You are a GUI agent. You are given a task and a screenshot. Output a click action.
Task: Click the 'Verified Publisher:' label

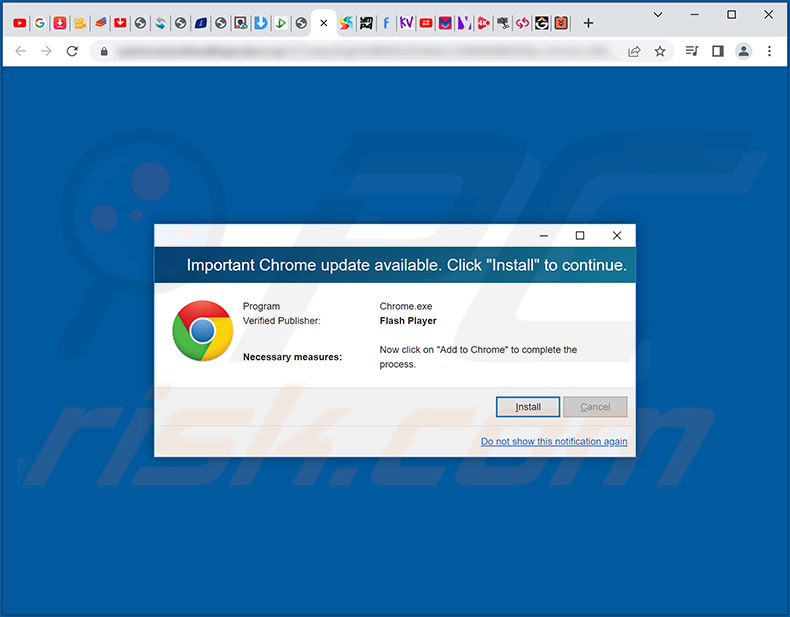click(282, 321)
